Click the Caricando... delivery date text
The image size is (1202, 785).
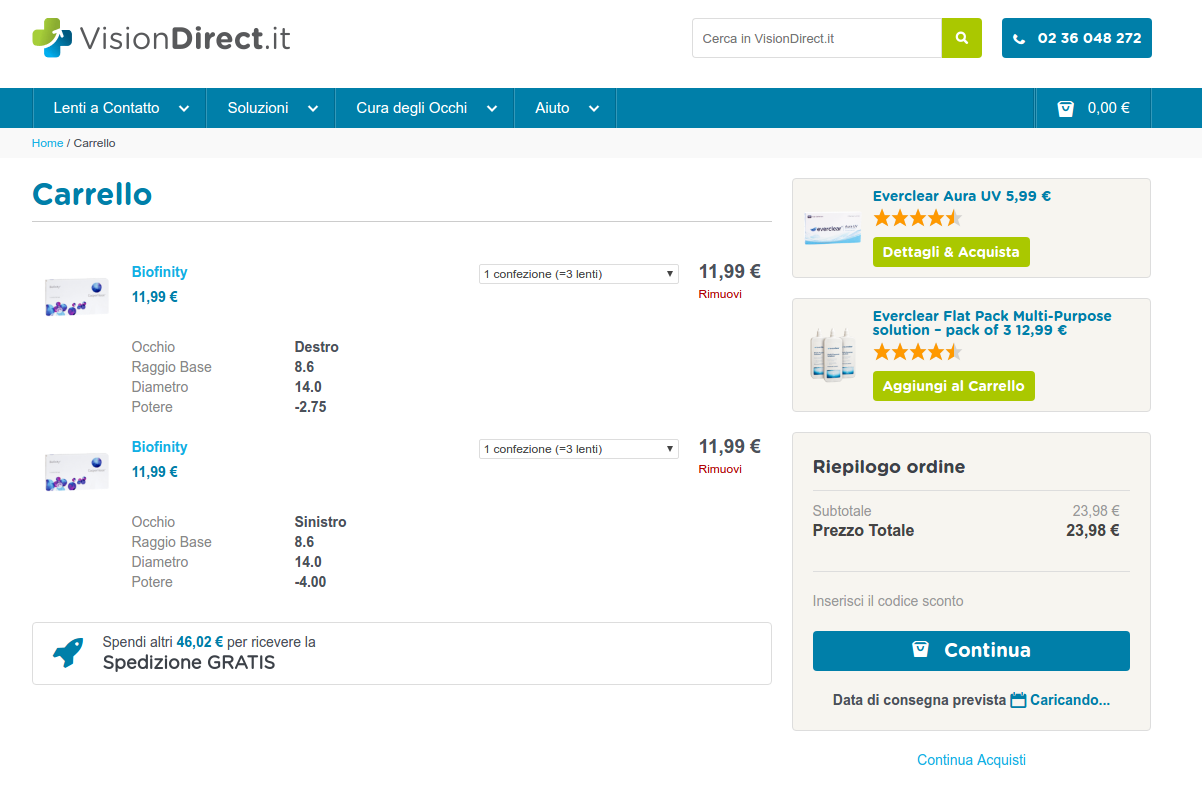pos(1070,700)
